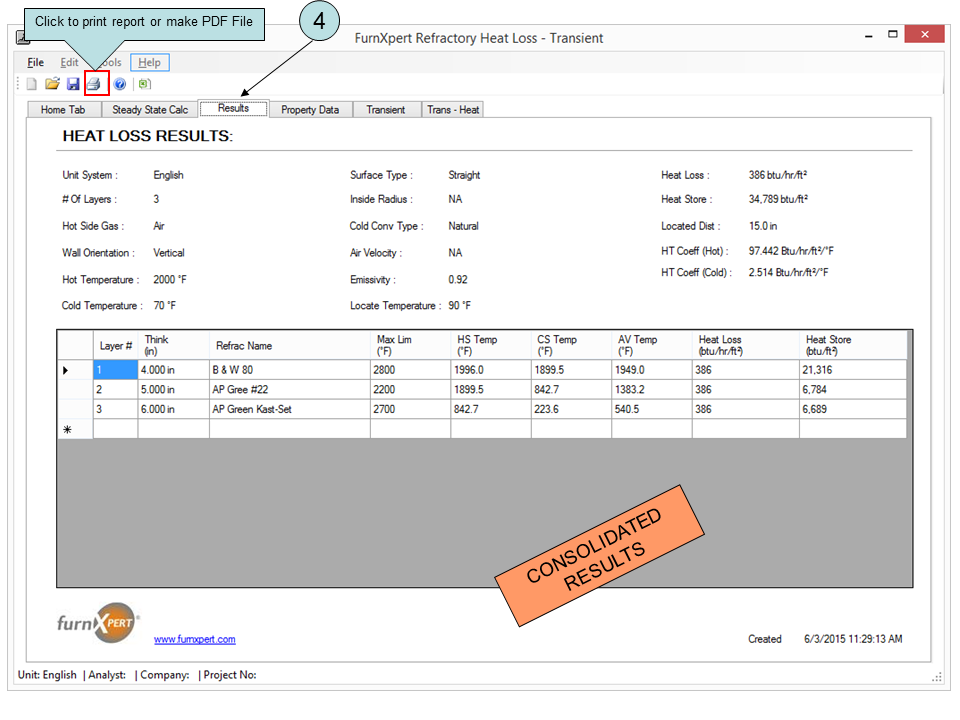Screen dimensions: 960x720
Task: Click the HS Temp value 1996.0
Action: [491, 370]
